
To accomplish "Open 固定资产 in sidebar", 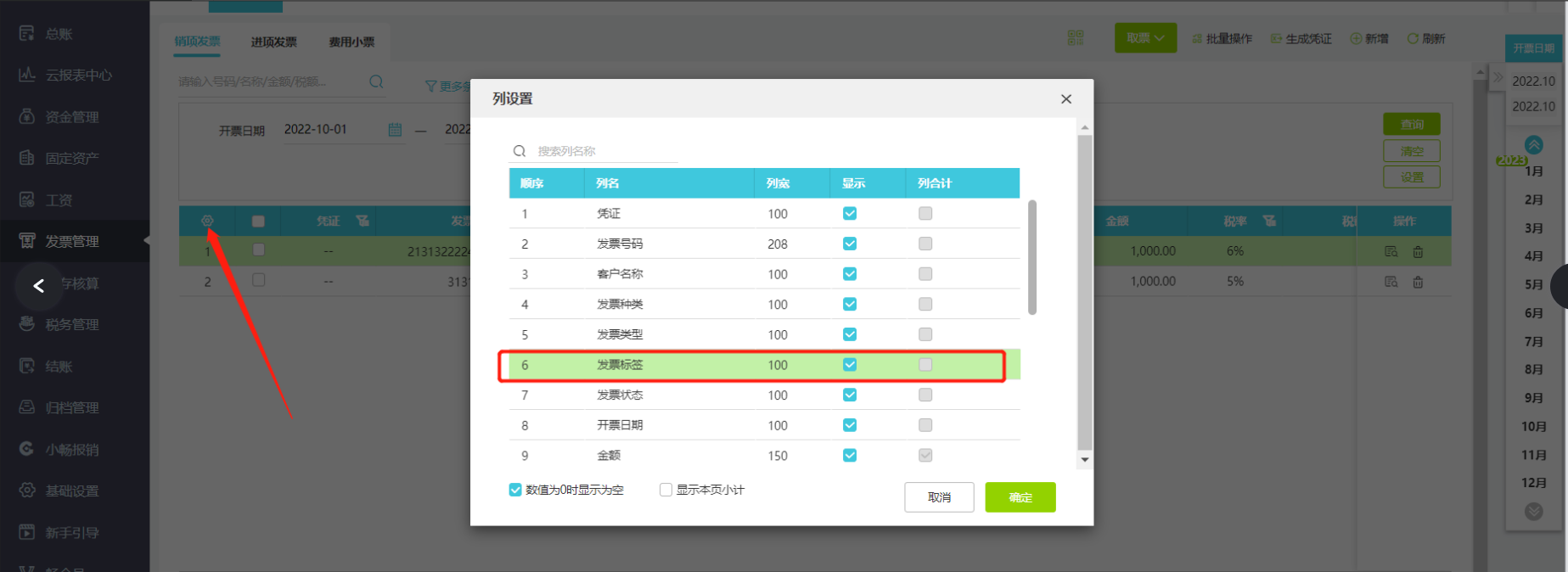I will coord(59,159).
